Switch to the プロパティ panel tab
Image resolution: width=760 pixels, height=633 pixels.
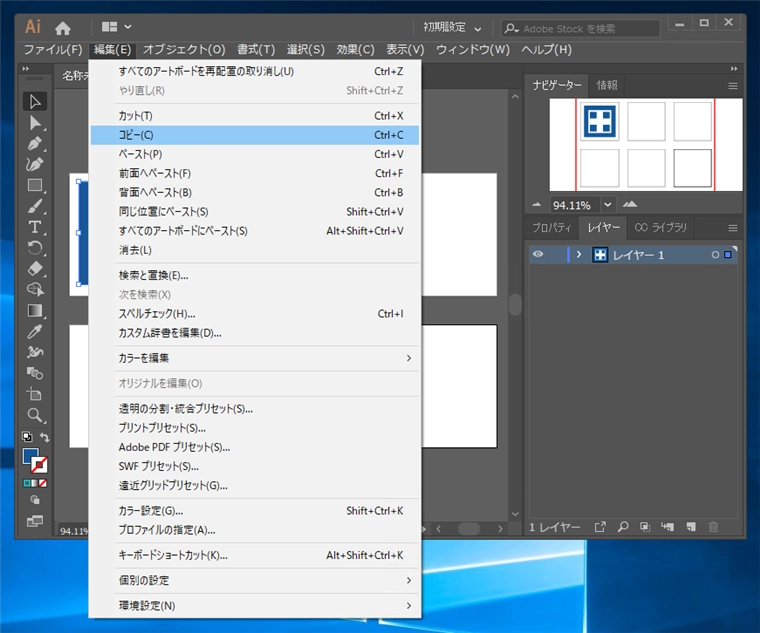tap(551, 228)
